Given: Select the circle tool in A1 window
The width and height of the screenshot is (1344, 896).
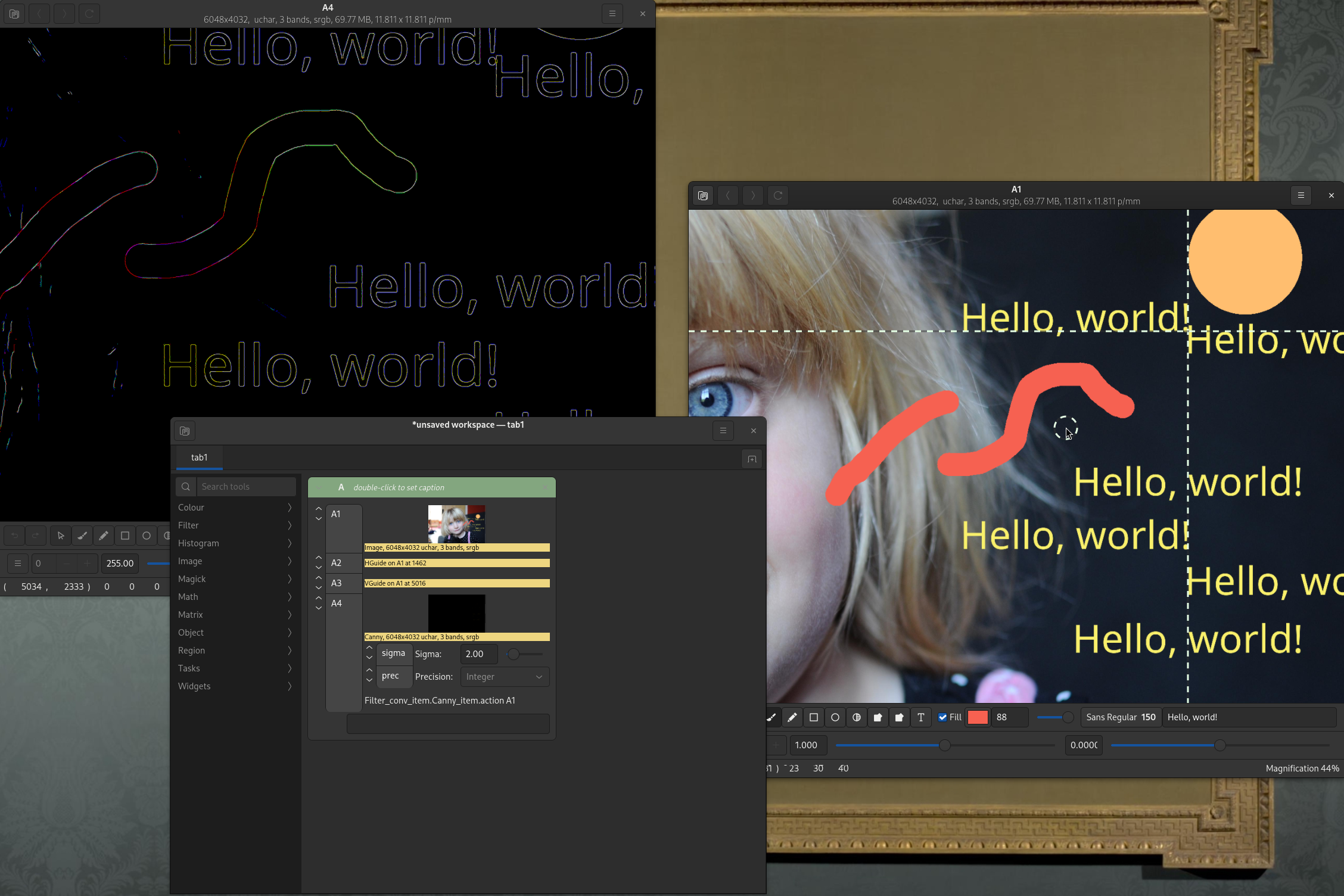Looking at the screenshot, I should coord(835,717).
